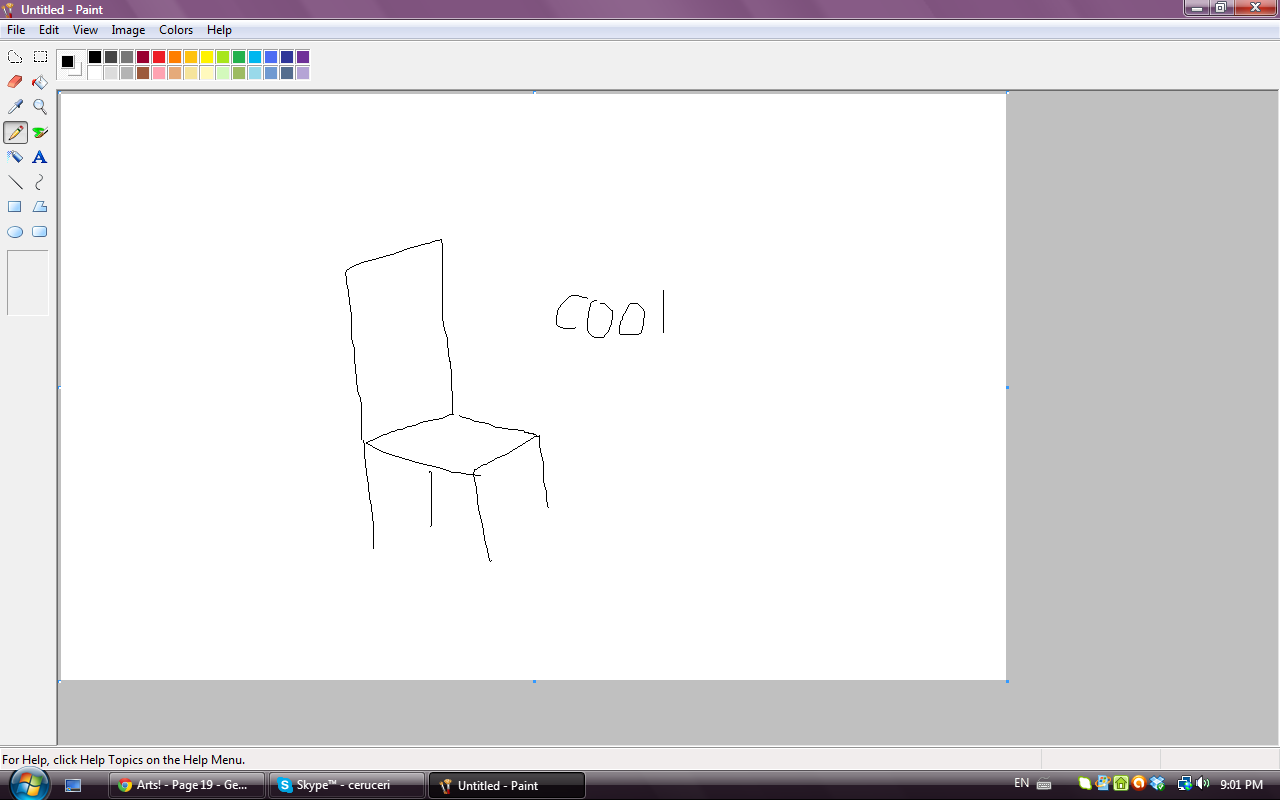Viewport: 1280px width, 800px height.
Task: Open the Image menu
Action: click(128, 30)
